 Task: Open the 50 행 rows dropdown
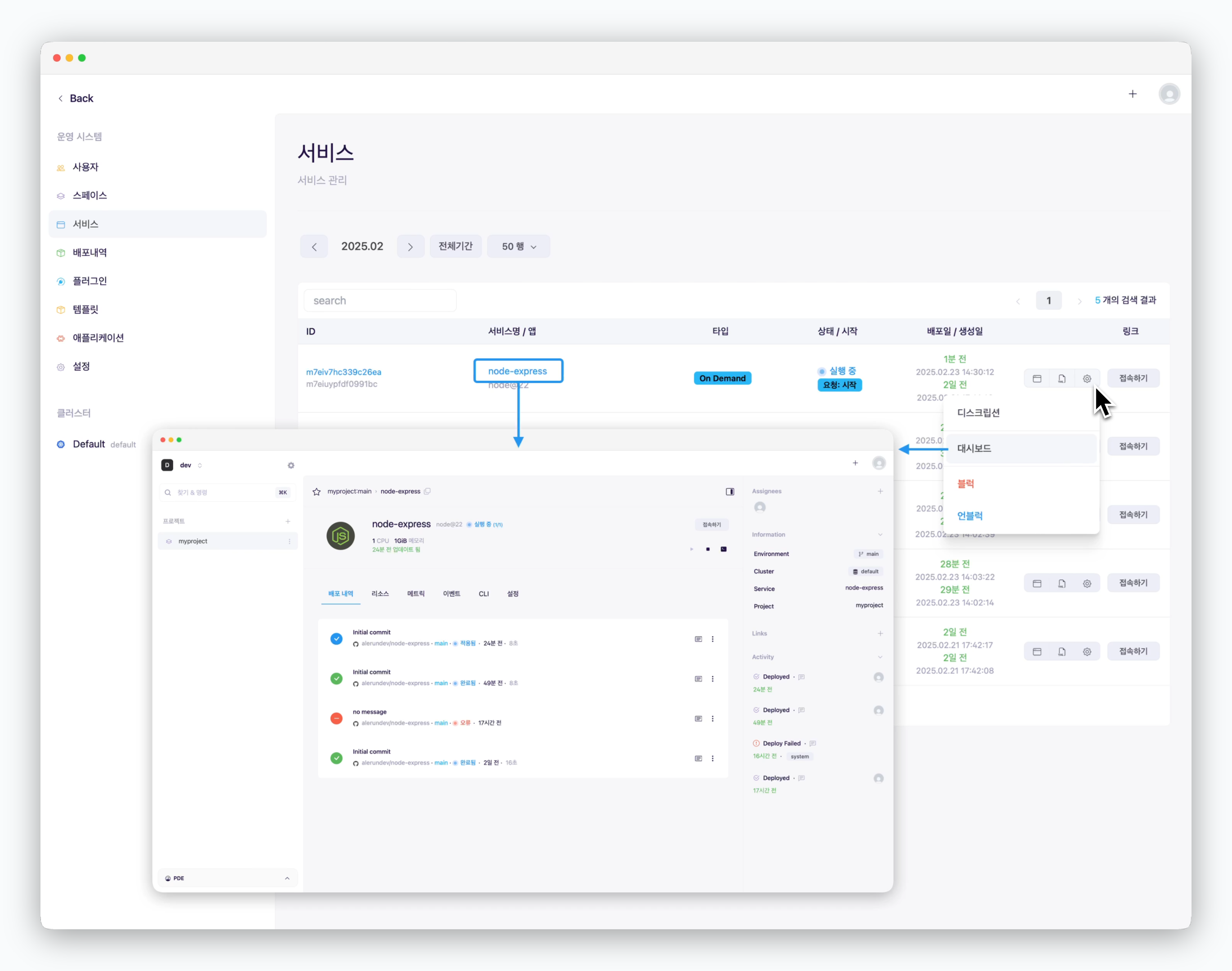(518, 246)
